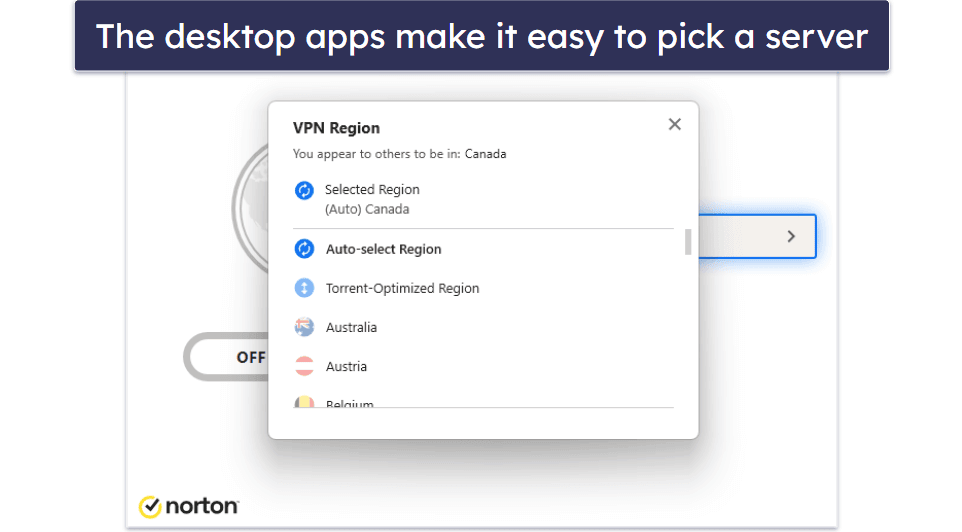This screenshot has height=532, width=962.
Task: Click the VPN Region dialog title
Action: pyautogui.click(x=336, y=128)
